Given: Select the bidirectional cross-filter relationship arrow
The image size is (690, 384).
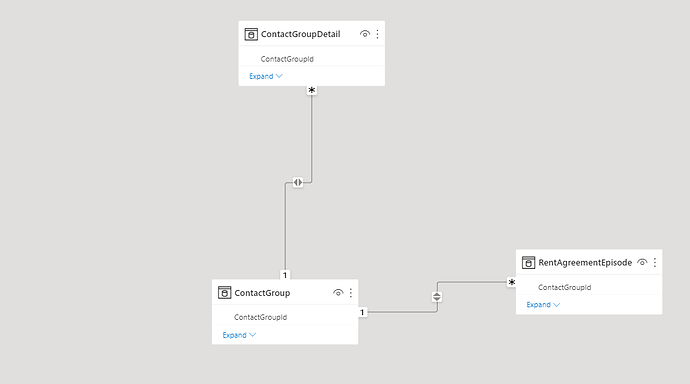Looking at the screenshot, I should click(x=298, y=182).
